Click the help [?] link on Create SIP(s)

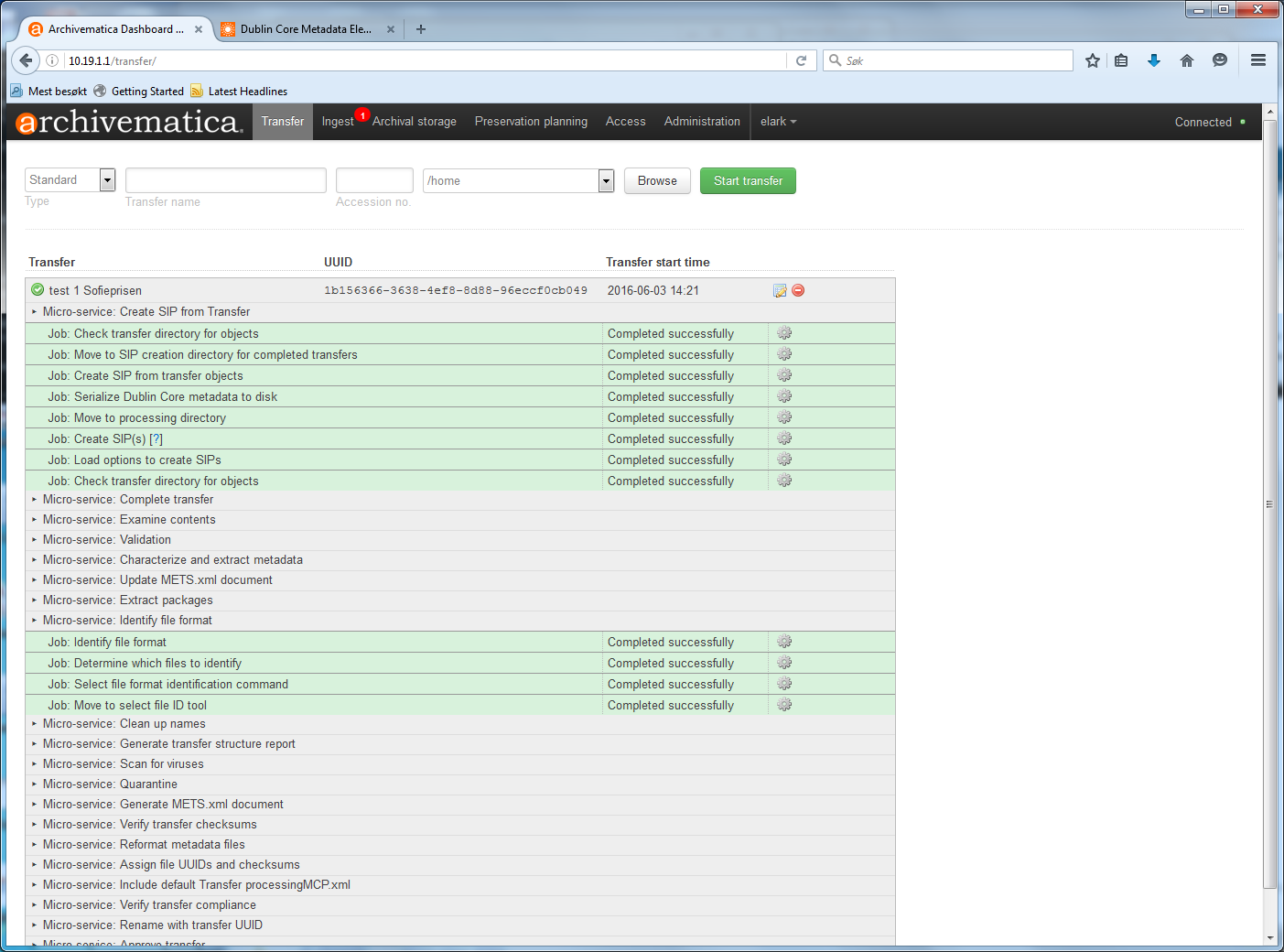(156, 438)
